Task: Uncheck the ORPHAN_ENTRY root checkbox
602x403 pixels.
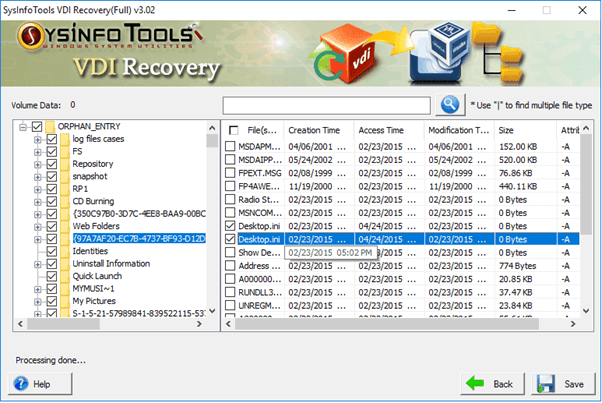Action: point(37,126)
